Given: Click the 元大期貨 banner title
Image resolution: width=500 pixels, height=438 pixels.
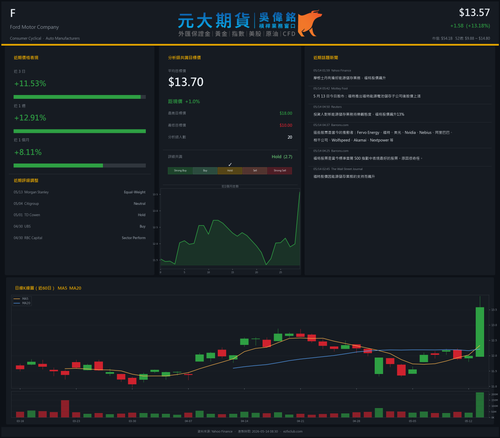Looking at the screenshot, I should 214,21.
